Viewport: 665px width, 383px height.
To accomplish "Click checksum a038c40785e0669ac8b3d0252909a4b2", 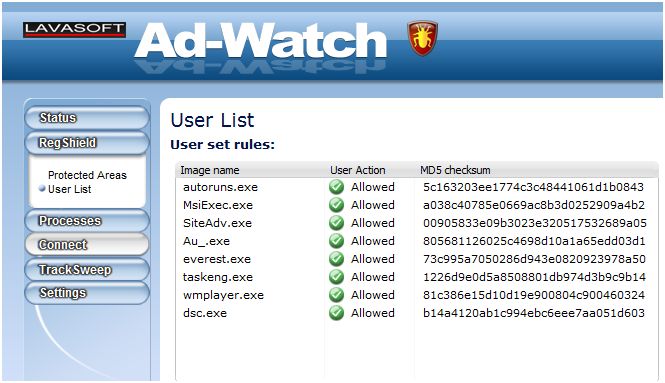I will (534, 205).
